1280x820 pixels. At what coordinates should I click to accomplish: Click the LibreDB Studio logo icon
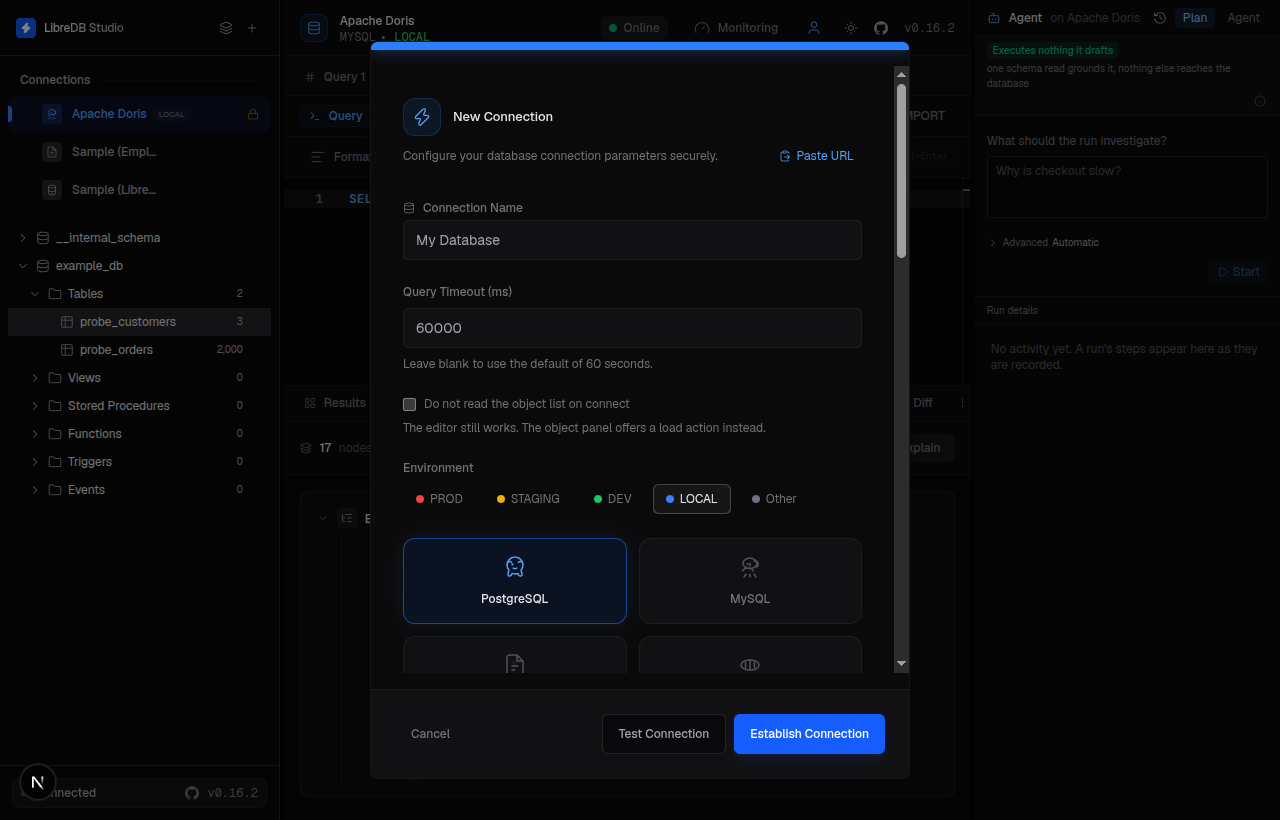coord(26,28)
